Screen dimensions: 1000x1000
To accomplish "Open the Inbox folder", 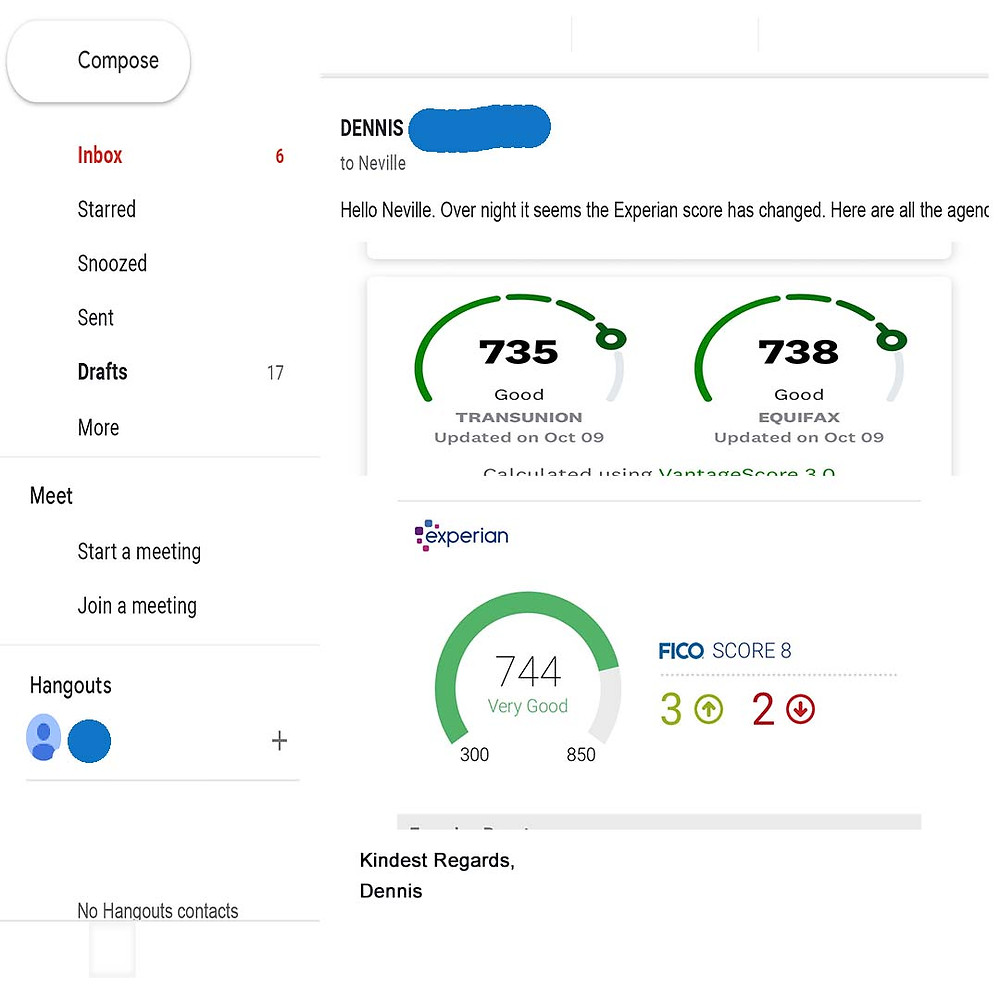I will click(x=99, y=155).
